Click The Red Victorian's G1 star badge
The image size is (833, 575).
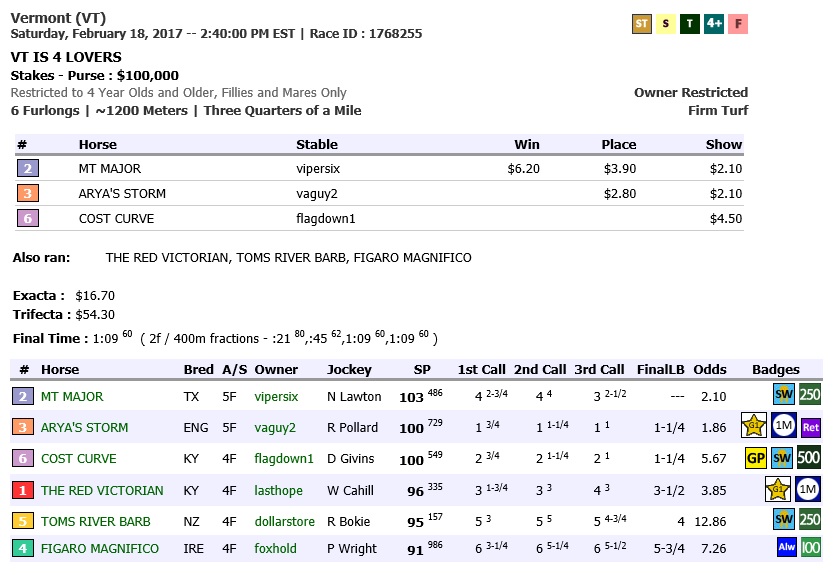778,490
